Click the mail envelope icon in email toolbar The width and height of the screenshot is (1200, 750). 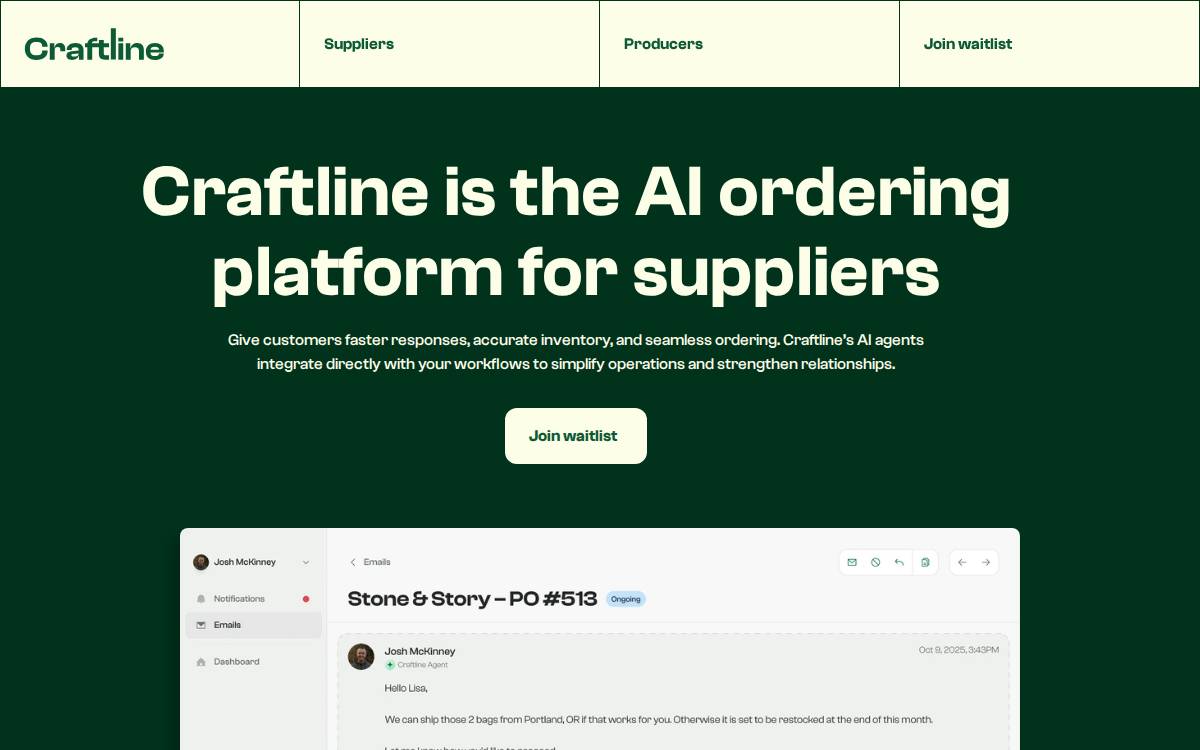852,562
